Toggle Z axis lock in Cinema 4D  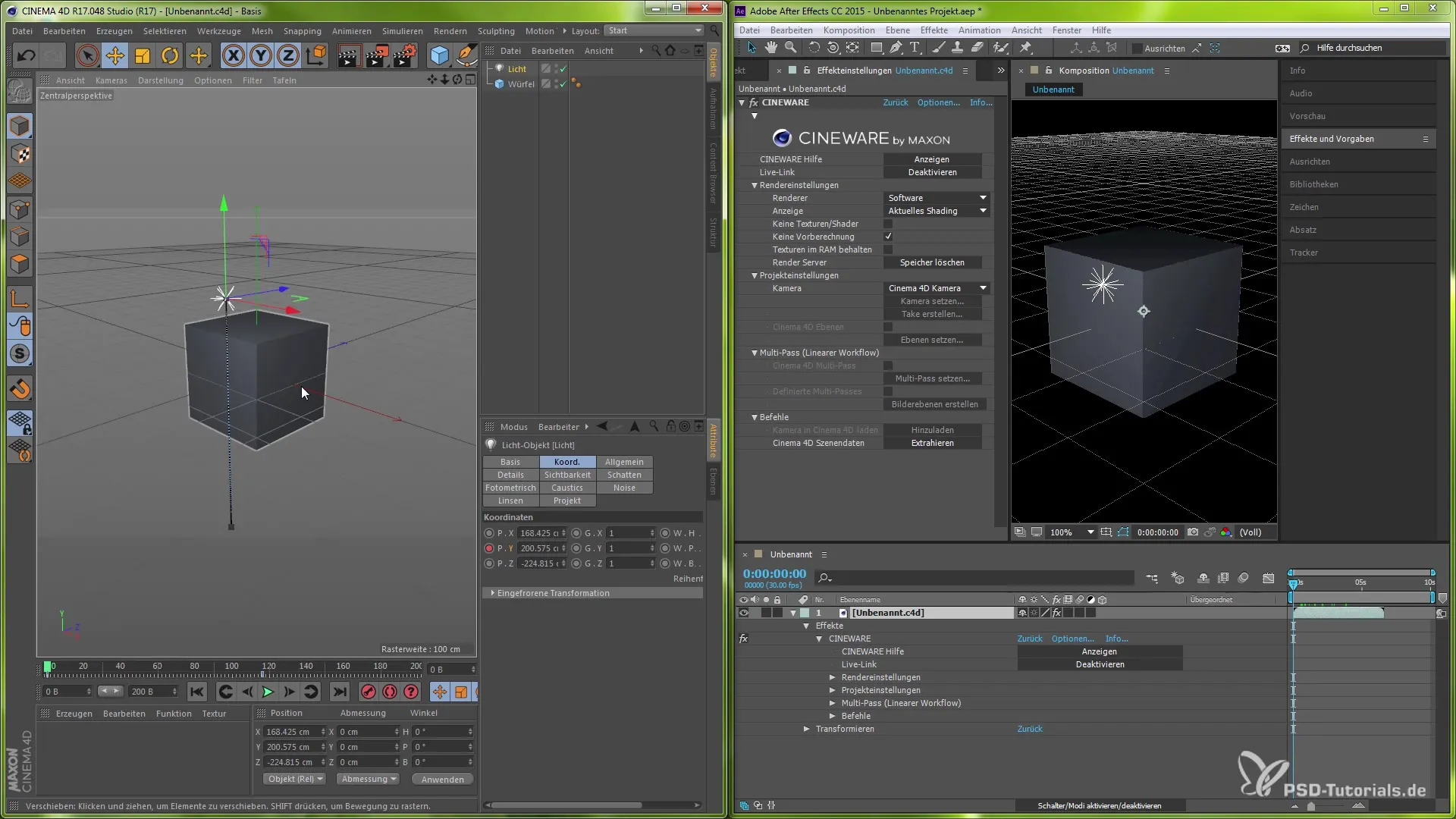click(288, 55)
